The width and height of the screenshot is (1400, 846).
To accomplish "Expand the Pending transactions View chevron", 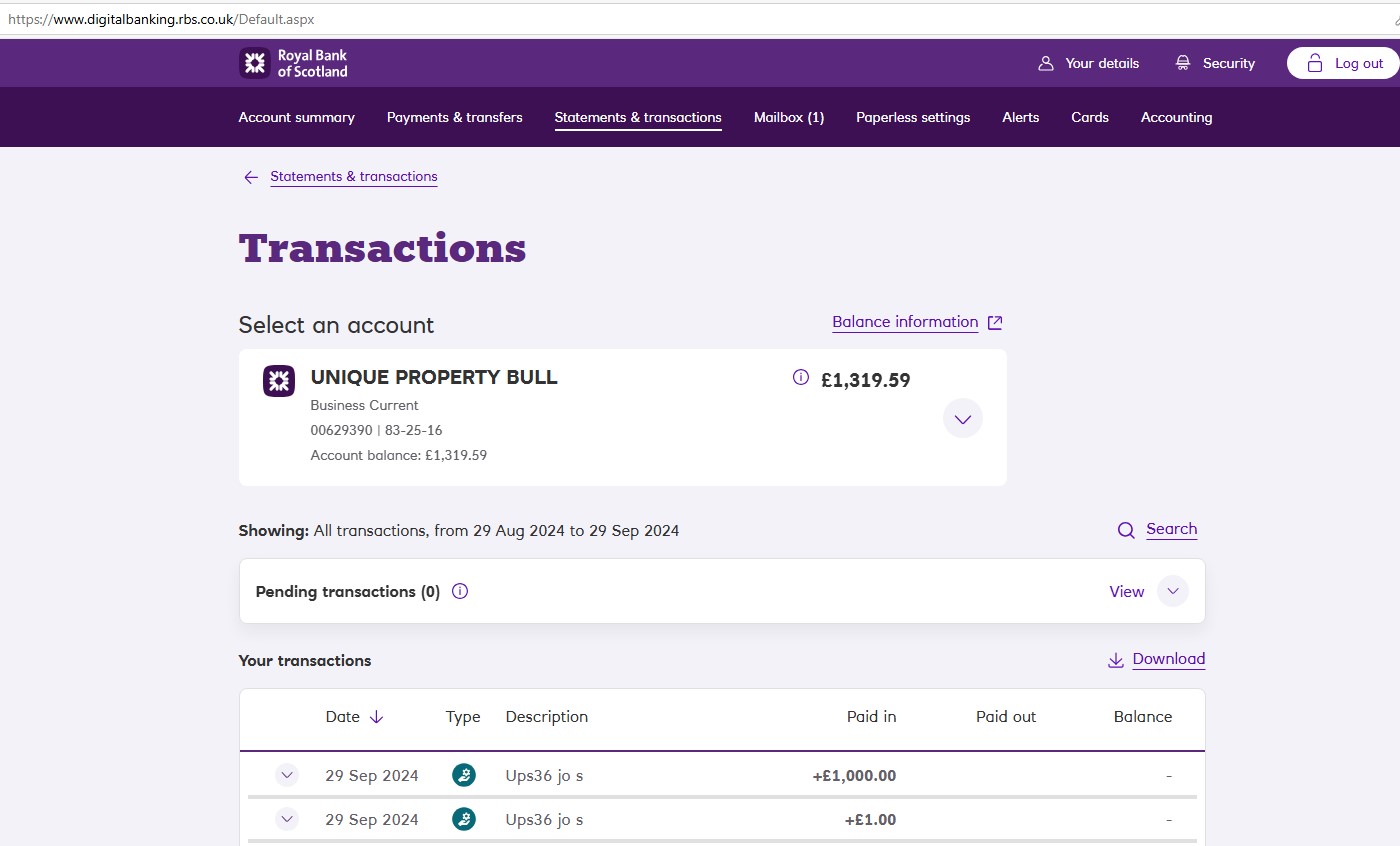I will [1173, 591].
